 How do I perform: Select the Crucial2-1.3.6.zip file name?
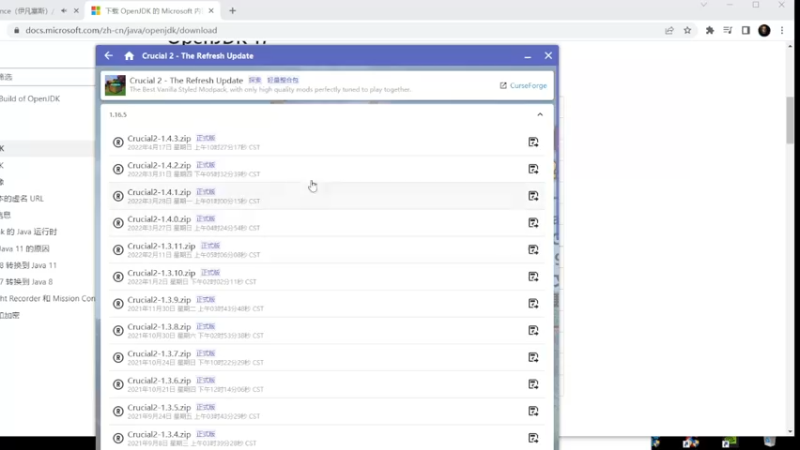tap(159, 381)
